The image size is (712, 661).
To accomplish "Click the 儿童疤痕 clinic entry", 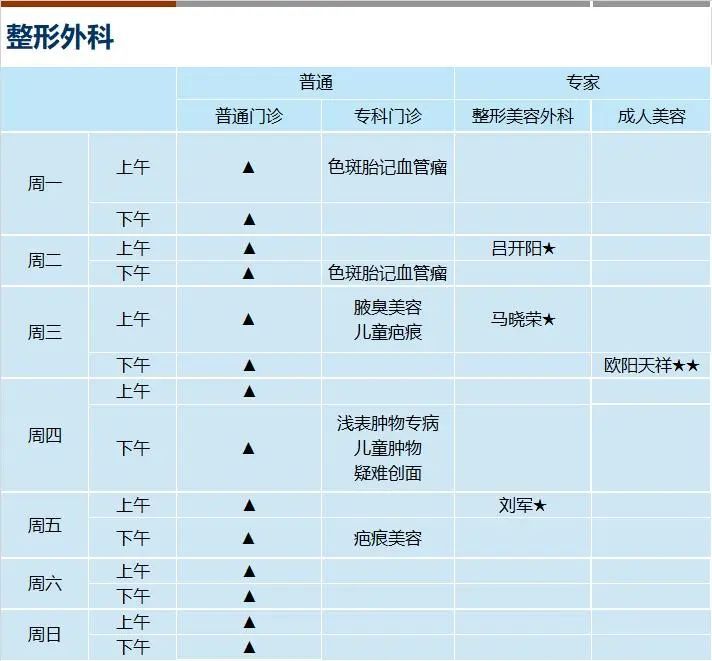I will pyautogui.click(x=388, y=332).
